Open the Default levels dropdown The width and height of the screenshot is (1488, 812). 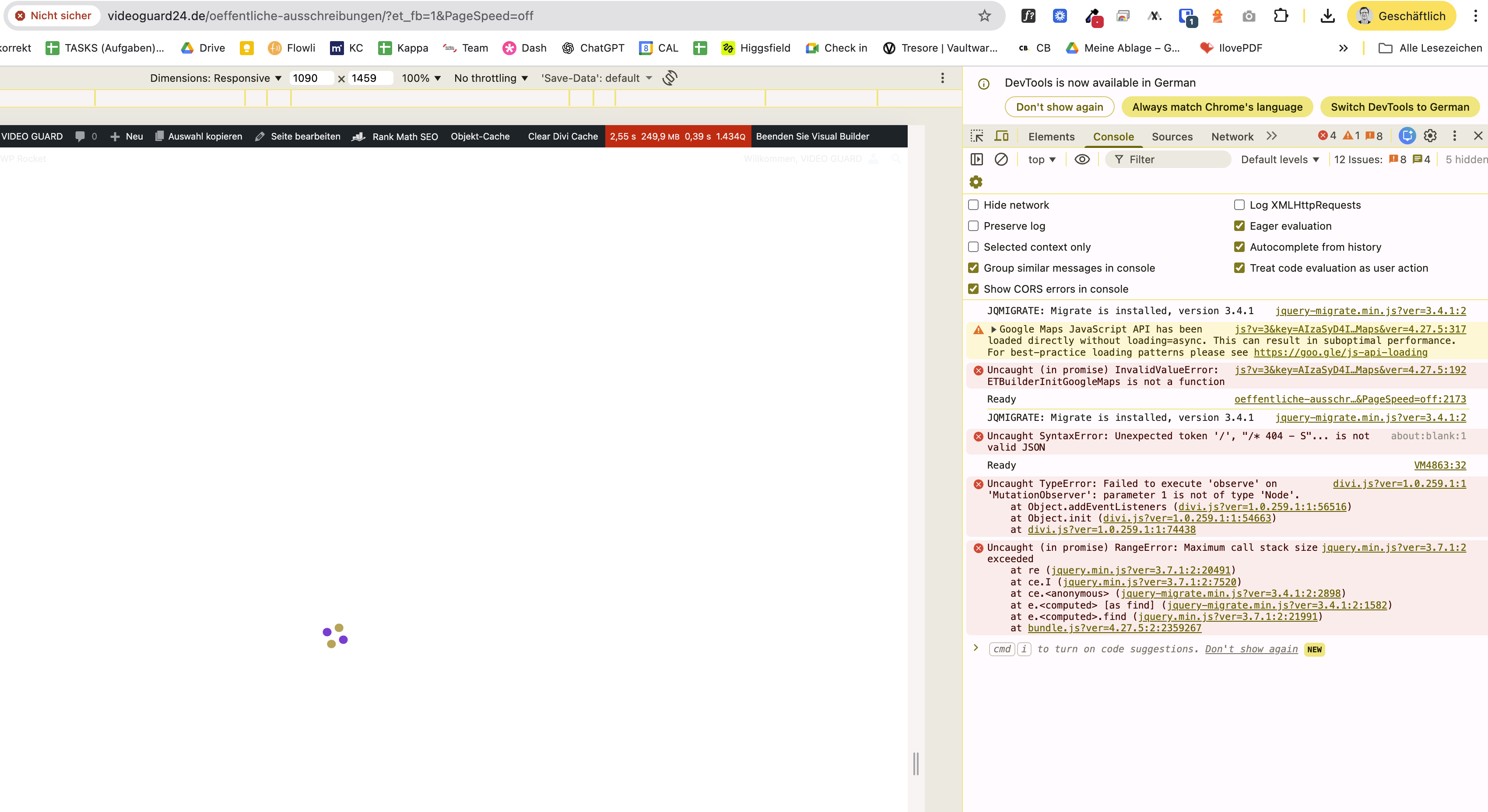pos(1280,159)
